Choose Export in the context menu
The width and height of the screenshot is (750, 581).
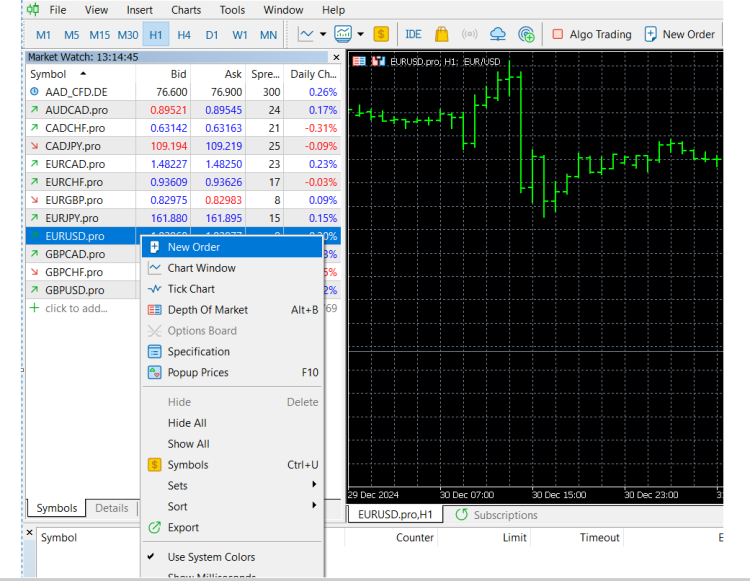(x=183, y=528)
